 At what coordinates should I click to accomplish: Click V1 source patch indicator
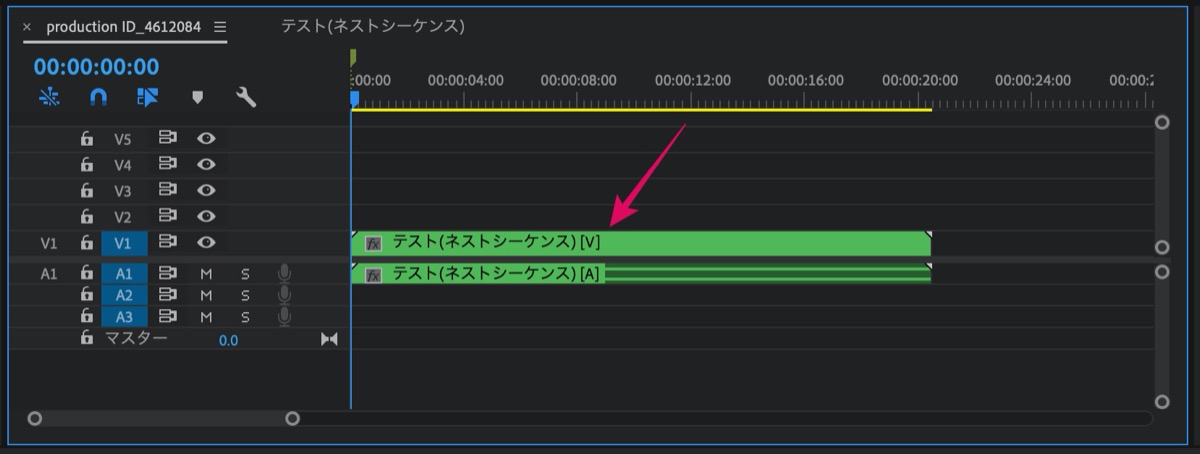(49, 243)
